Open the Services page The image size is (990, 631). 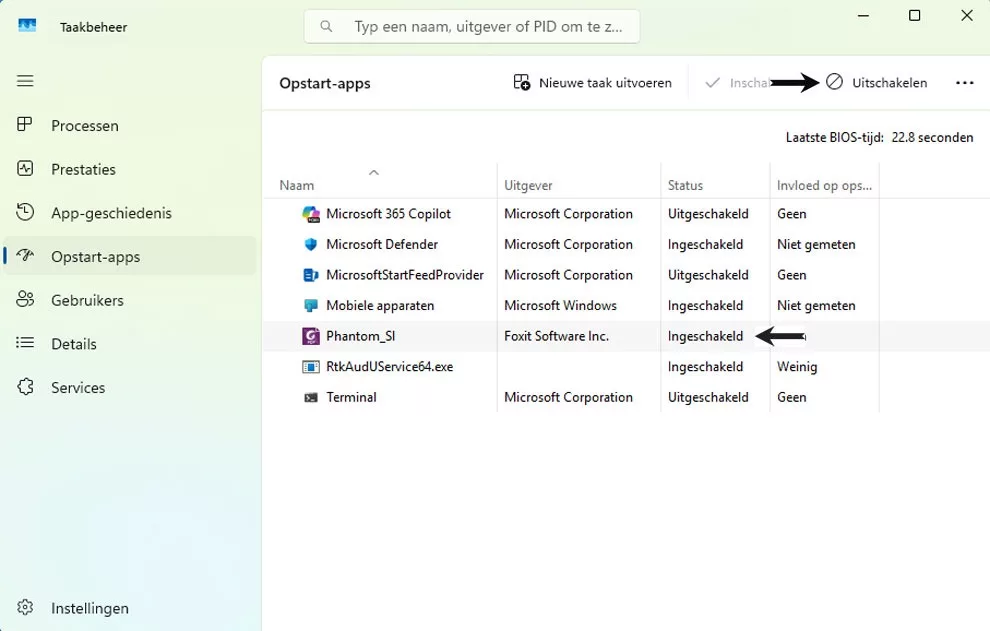pos(129,387)
